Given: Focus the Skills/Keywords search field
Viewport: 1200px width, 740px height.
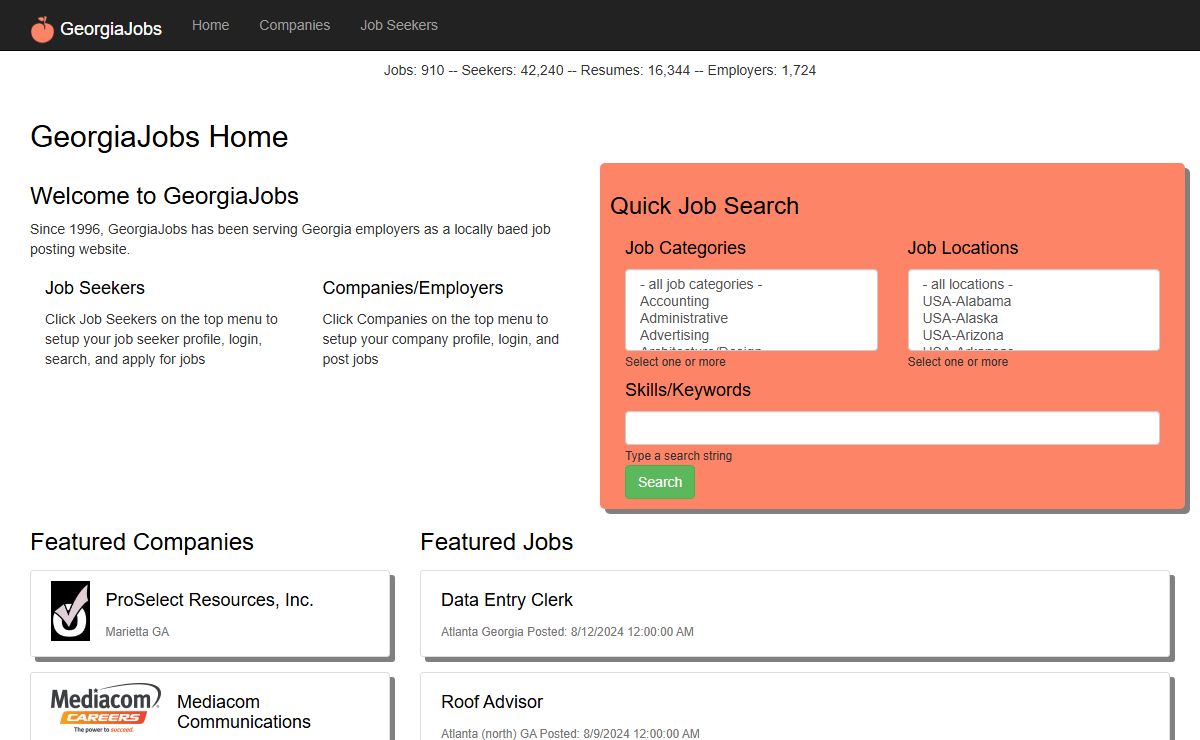Looking at the screenshot, I should click(x=892, y=428).
